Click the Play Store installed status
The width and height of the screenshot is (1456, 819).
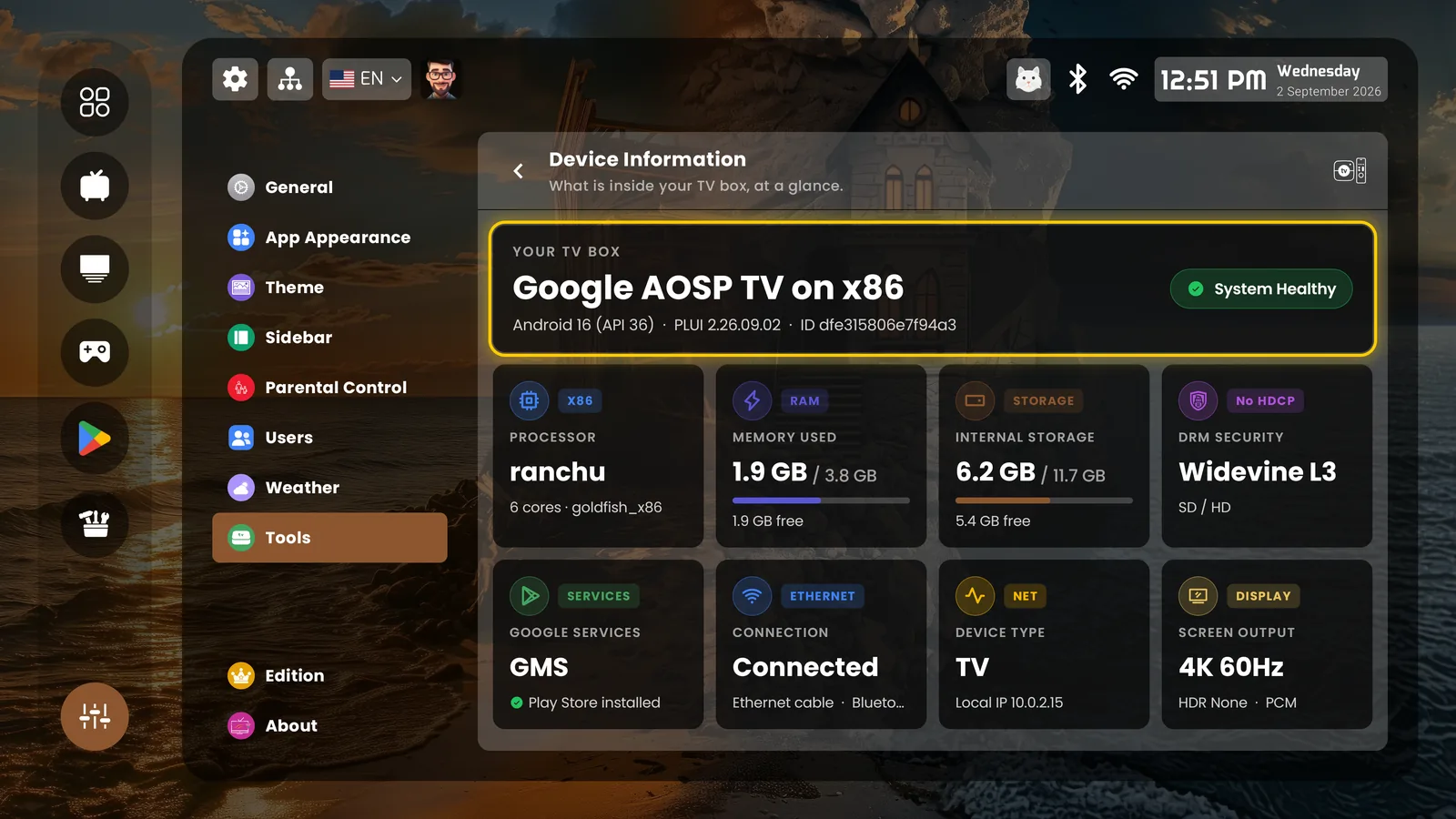click(x=585, y=703)
